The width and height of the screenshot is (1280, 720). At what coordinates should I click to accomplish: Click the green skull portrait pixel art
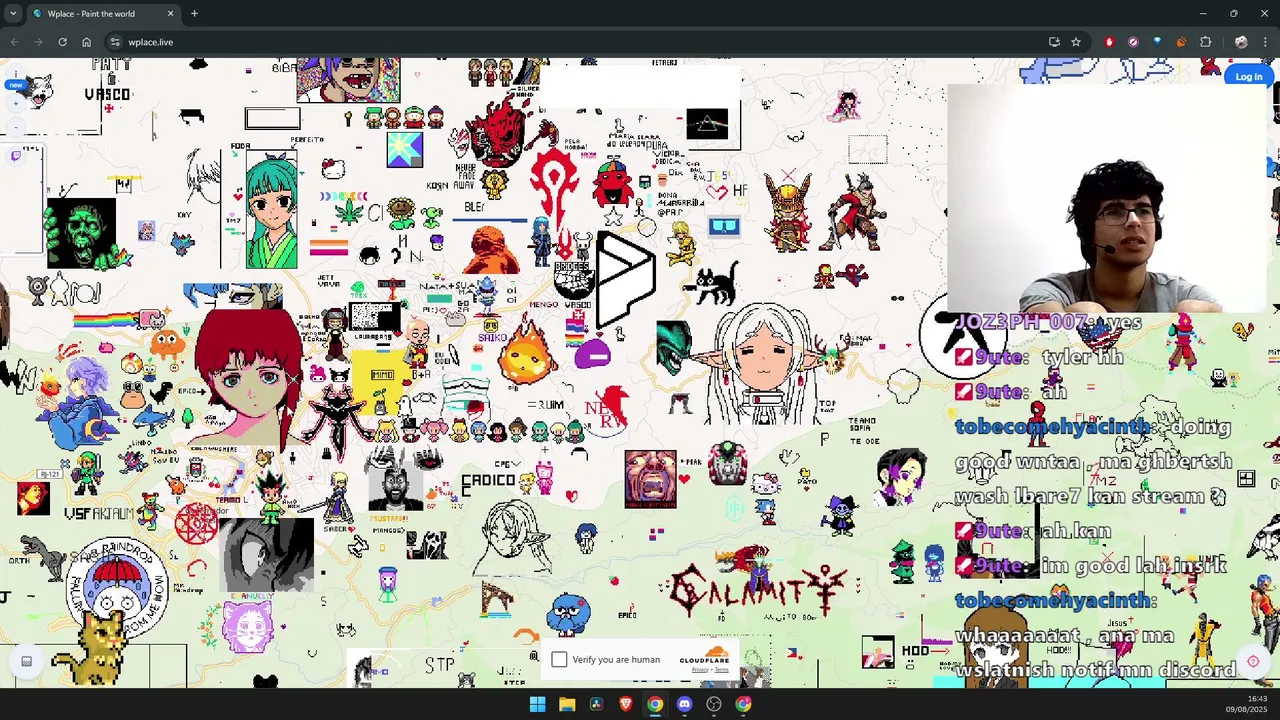point(81,232)
